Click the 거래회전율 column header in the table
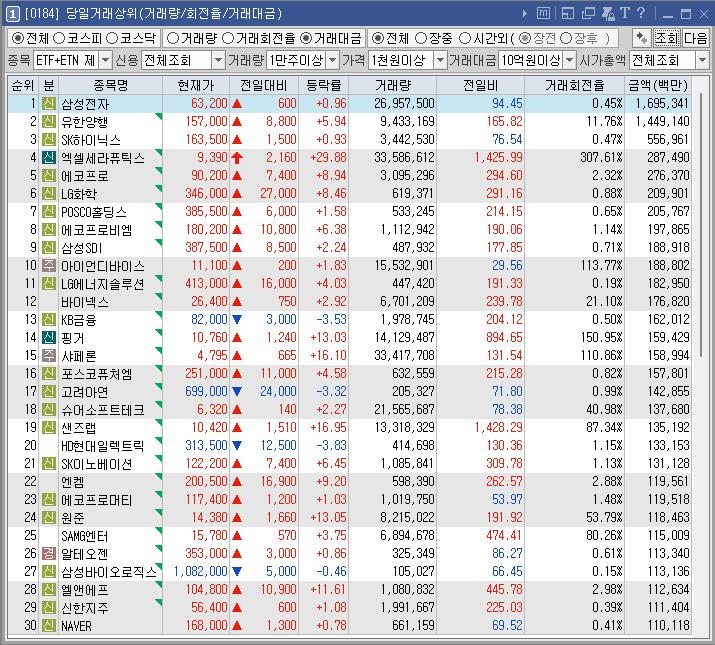Viewport: 715px width, 645px height. tap(575, 85)
